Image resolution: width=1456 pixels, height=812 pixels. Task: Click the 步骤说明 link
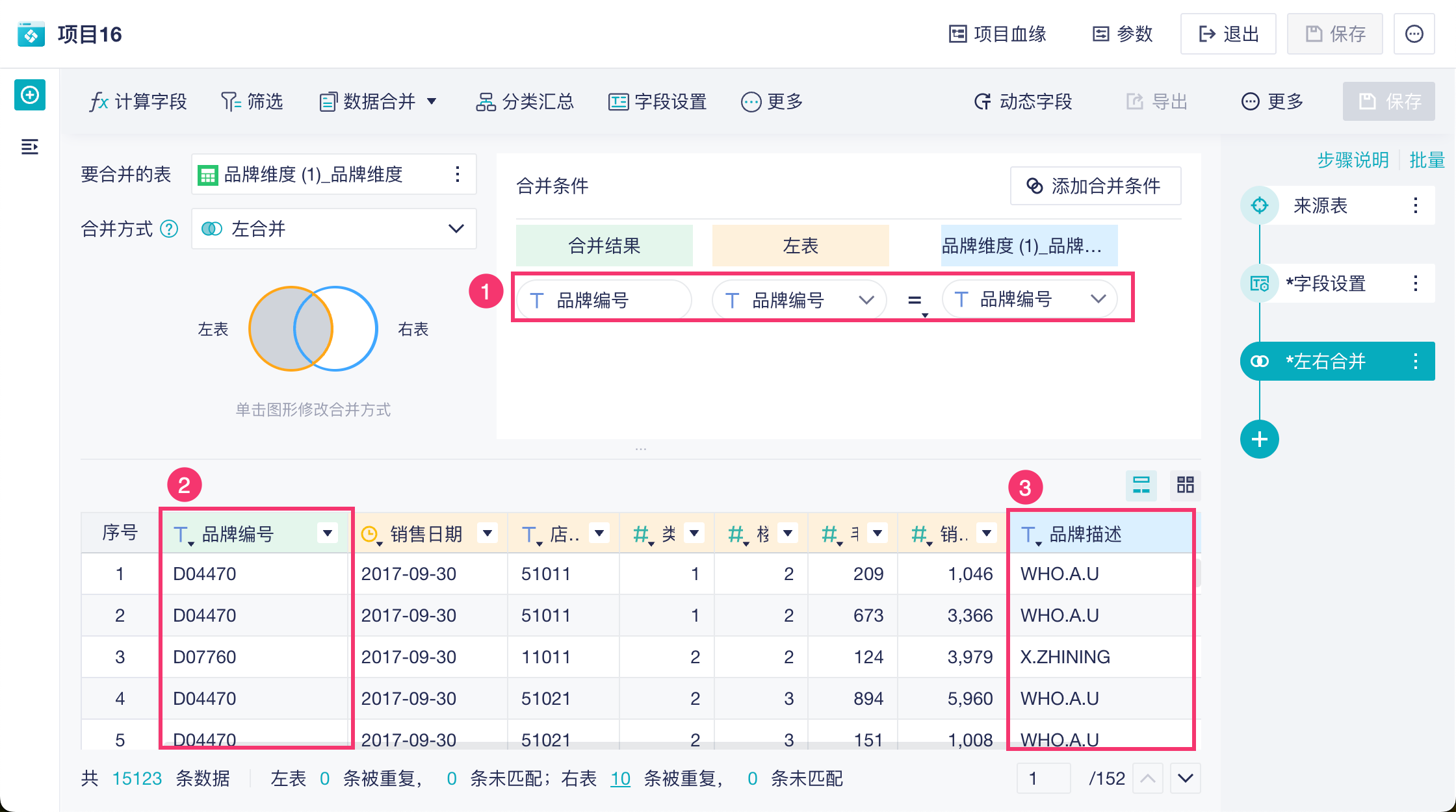click(x=1353, y=160)
